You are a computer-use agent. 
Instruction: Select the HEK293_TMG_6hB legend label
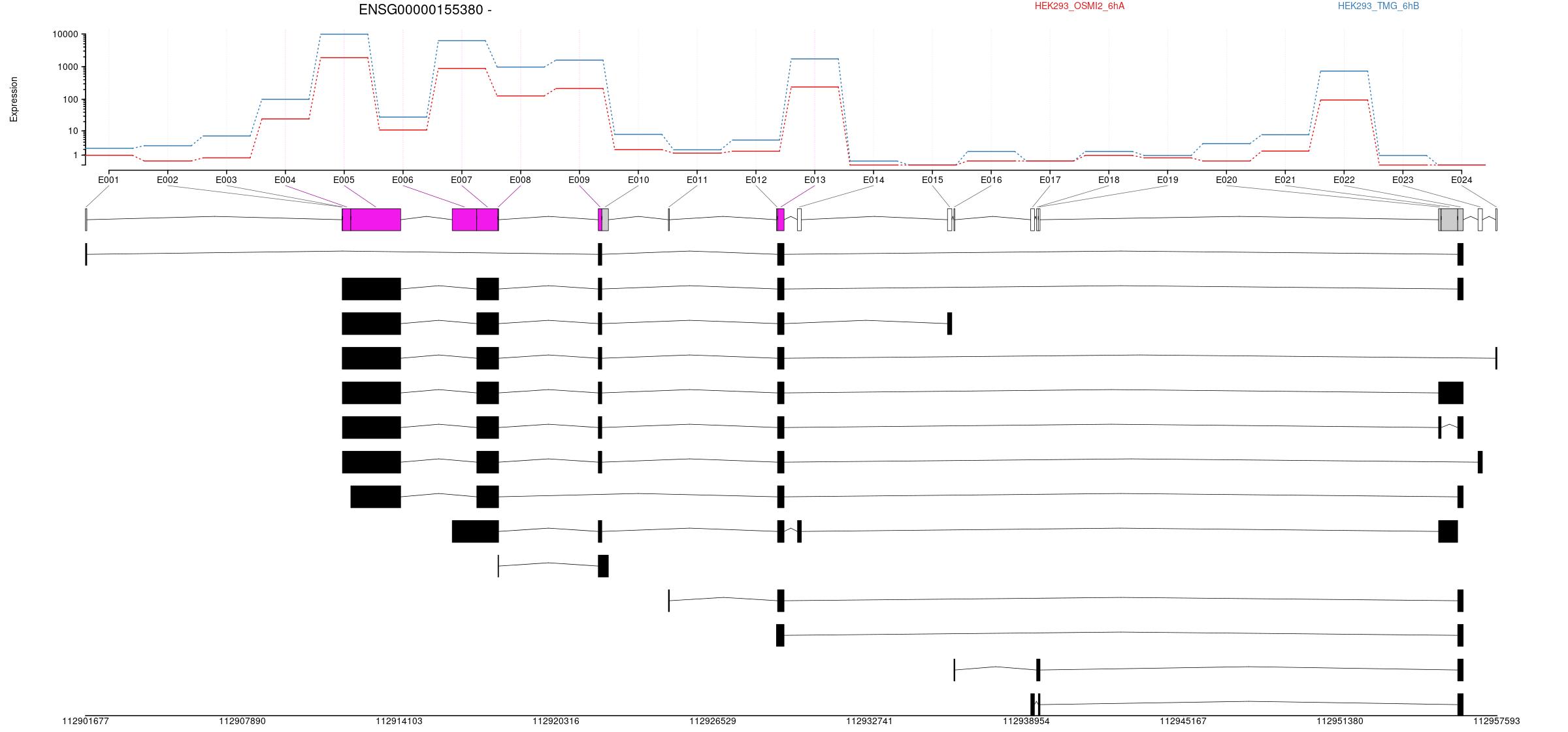pyautogui.click(x=1379, y=6)
